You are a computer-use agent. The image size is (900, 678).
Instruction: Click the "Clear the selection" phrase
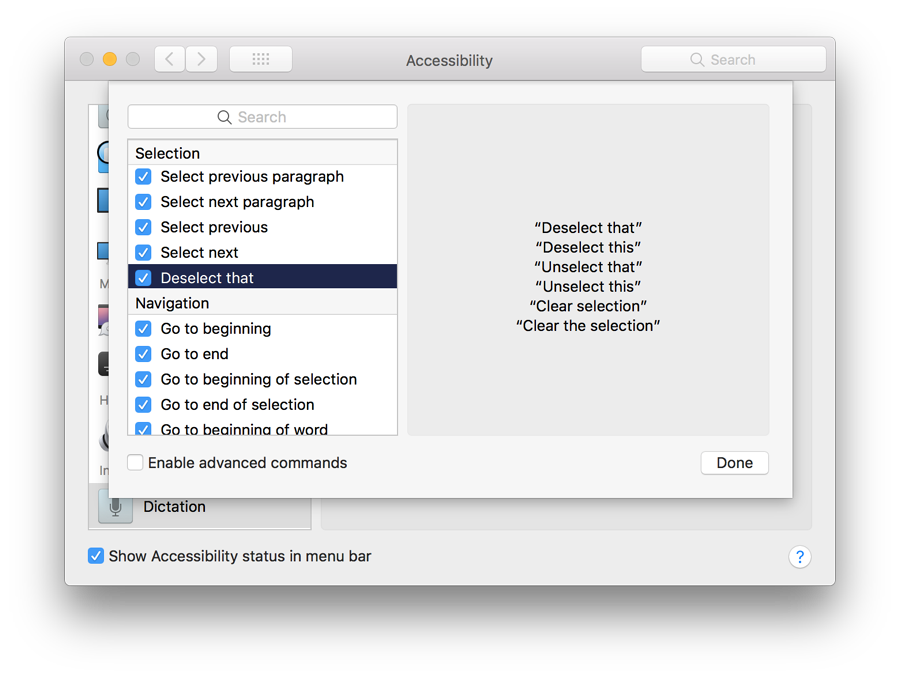pos(588,326)
